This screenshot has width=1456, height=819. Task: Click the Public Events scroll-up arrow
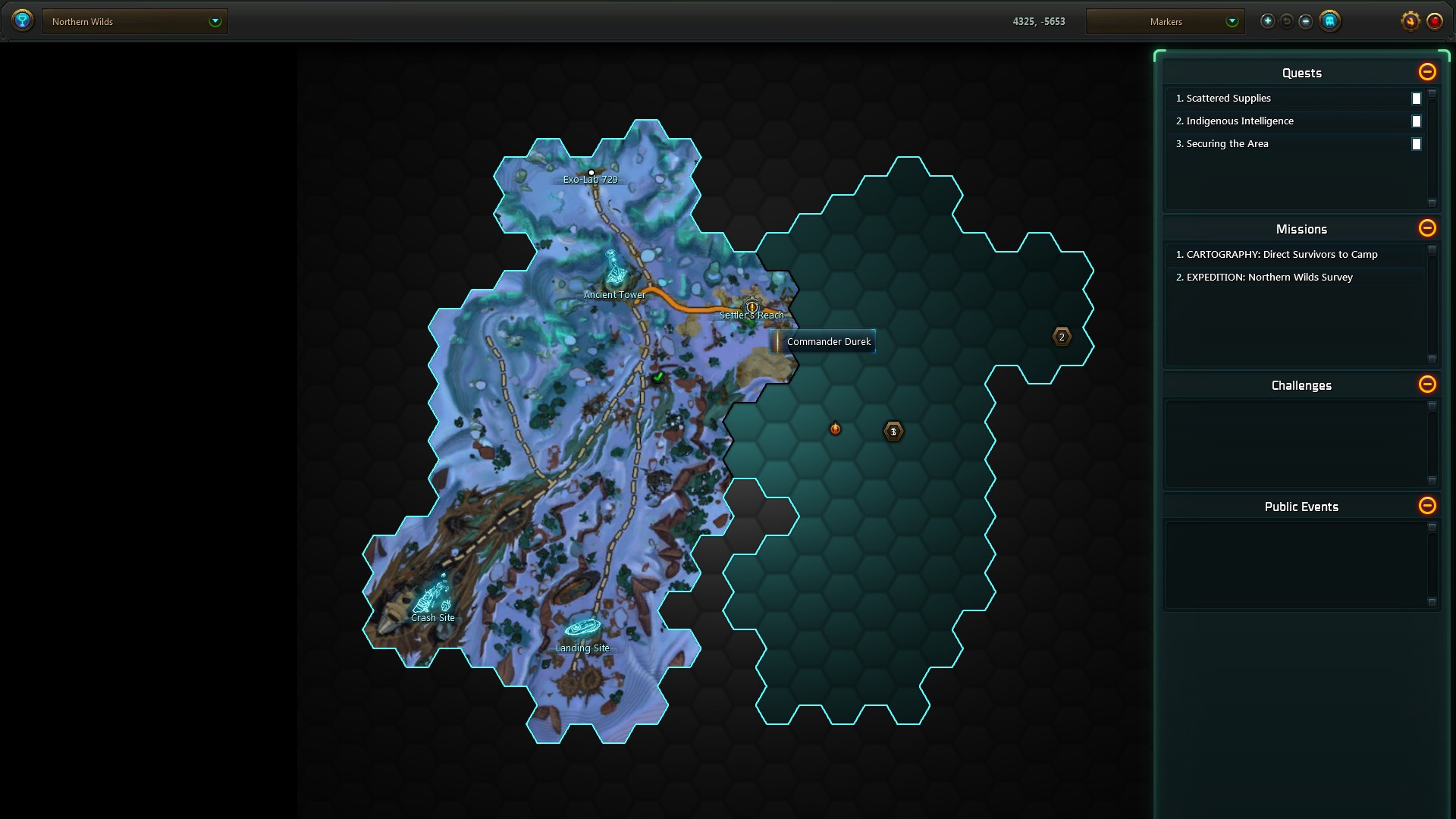[x=1432, y=527]
